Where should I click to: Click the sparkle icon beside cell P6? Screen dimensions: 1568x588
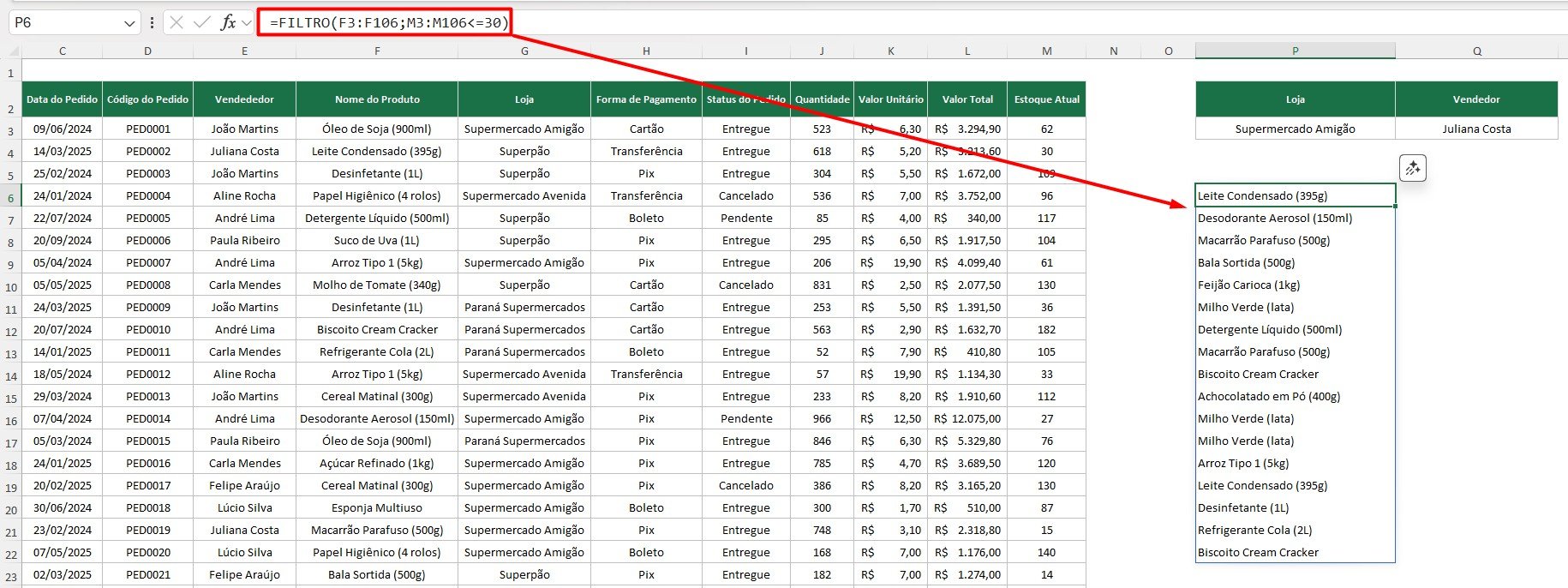[1412, 169]
